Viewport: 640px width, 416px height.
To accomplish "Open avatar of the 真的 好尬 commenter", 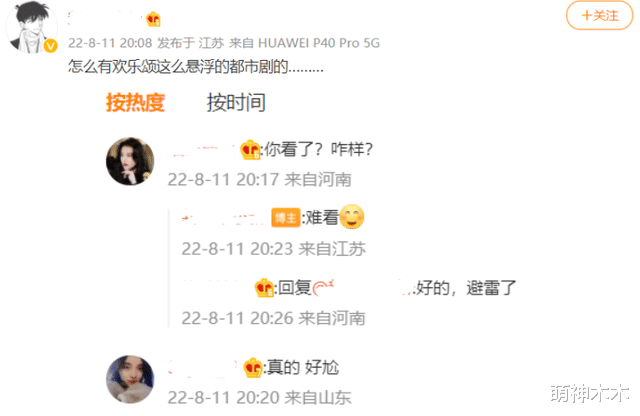I will (x=130, y=379).
